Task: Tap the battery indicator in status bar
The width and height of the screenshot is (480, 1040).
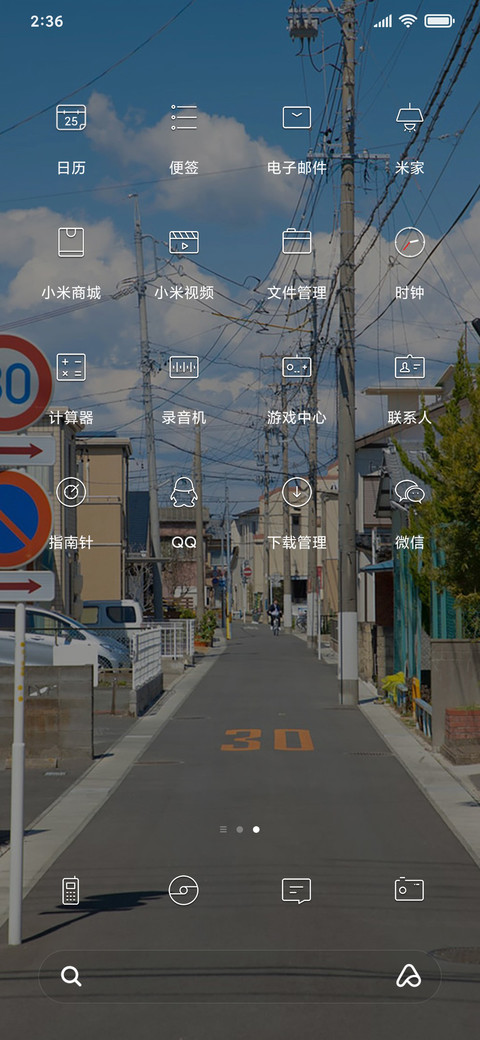Action: click(440, 21)
